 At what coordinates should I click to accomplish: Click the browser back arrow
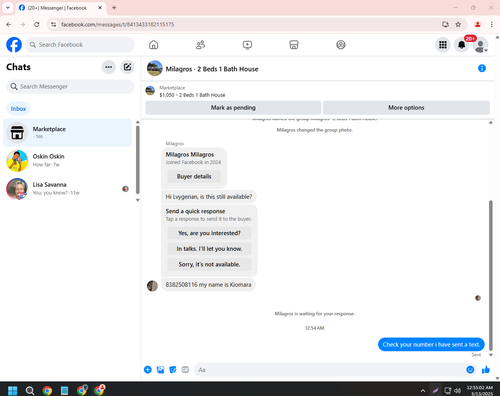coord(9,24)
